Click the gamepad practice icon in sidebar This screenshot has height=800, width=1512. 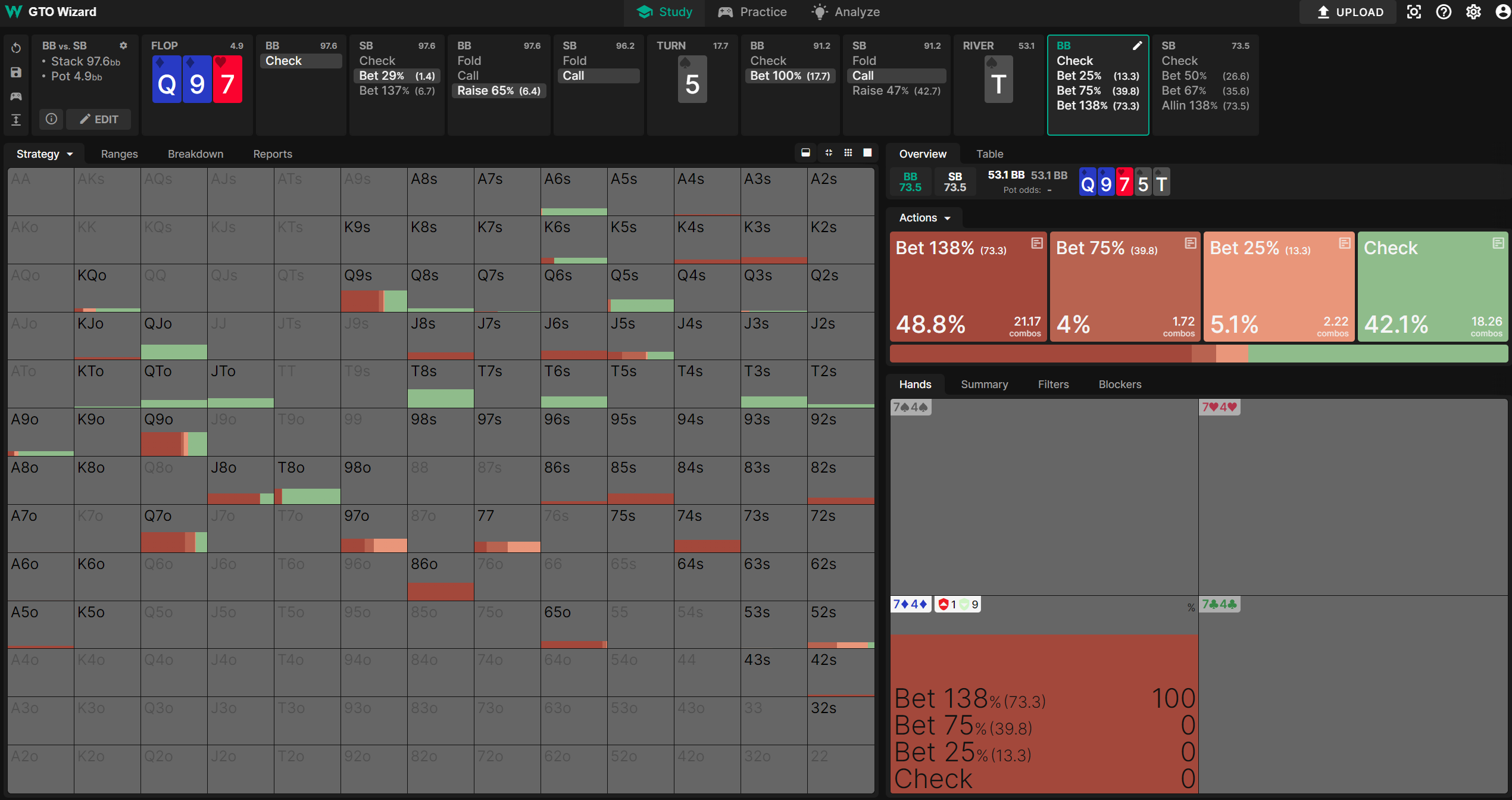pyautogui.click(x=16, y=96)
